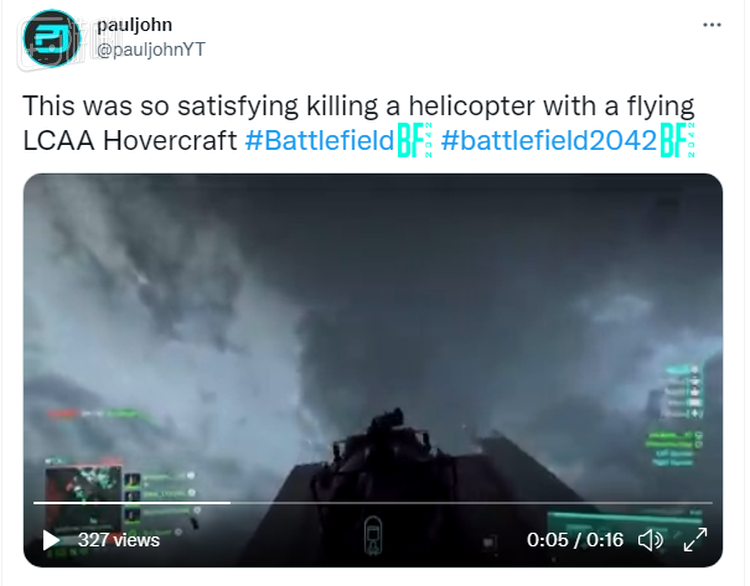Click the 0:05 / 0:16 time display
Viewport: 750px width, 586px height.
(x=575, y=540)
